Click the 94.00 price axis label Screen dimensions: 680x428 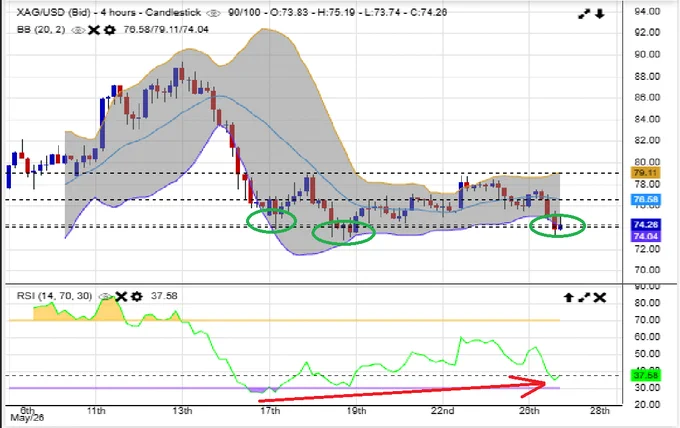647,11
